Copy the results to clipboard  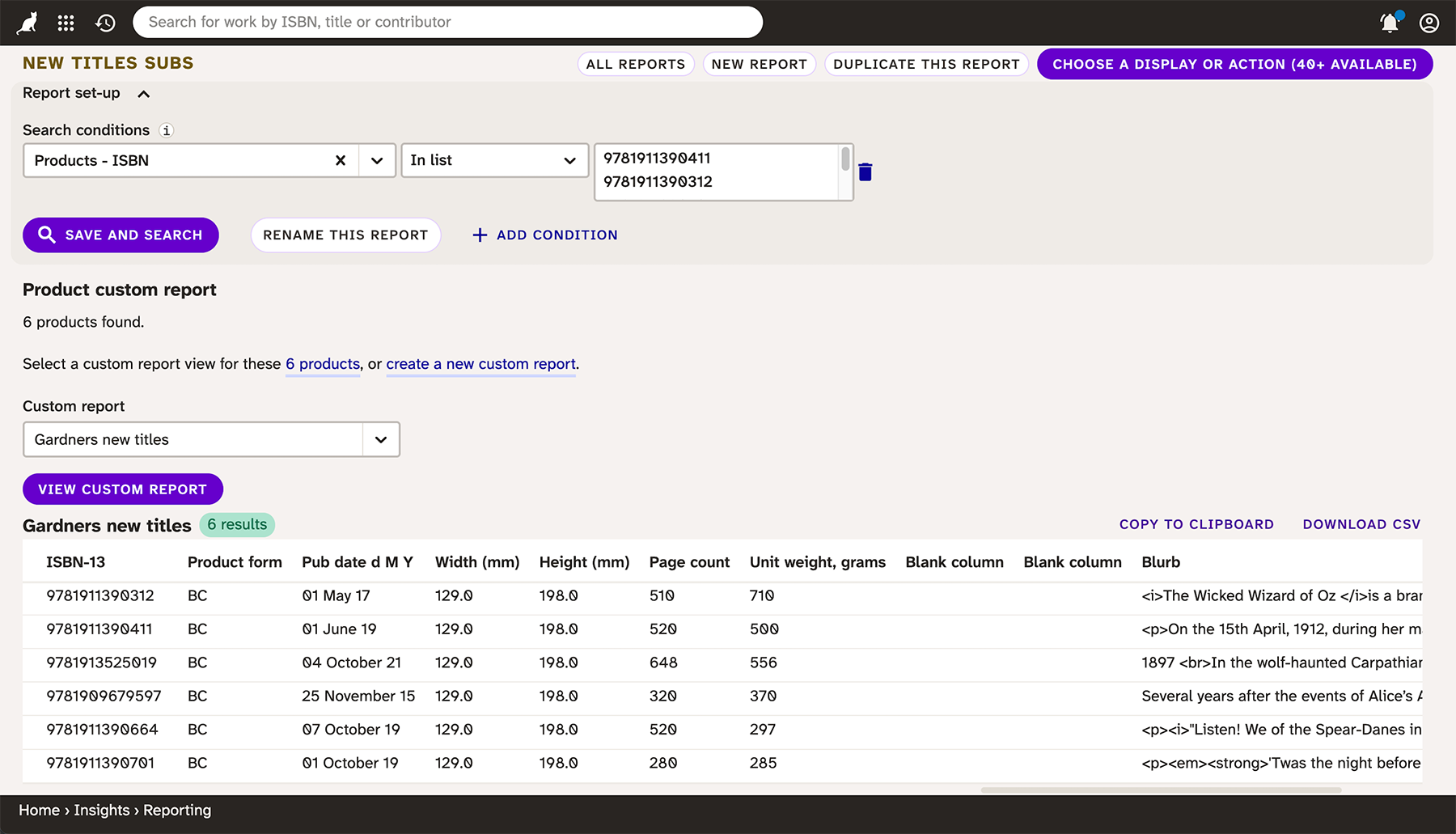(x=1196, y=524)
